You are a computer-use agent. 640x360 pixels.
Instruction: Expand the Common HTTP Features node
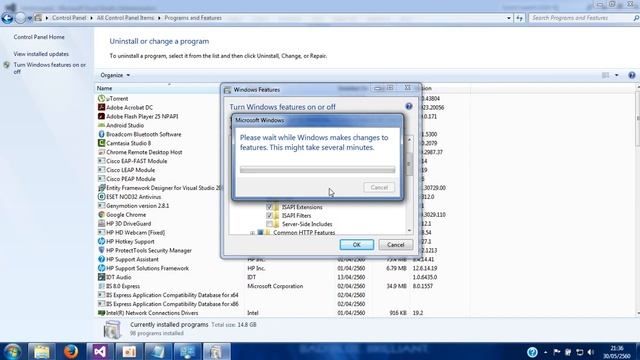252,233
